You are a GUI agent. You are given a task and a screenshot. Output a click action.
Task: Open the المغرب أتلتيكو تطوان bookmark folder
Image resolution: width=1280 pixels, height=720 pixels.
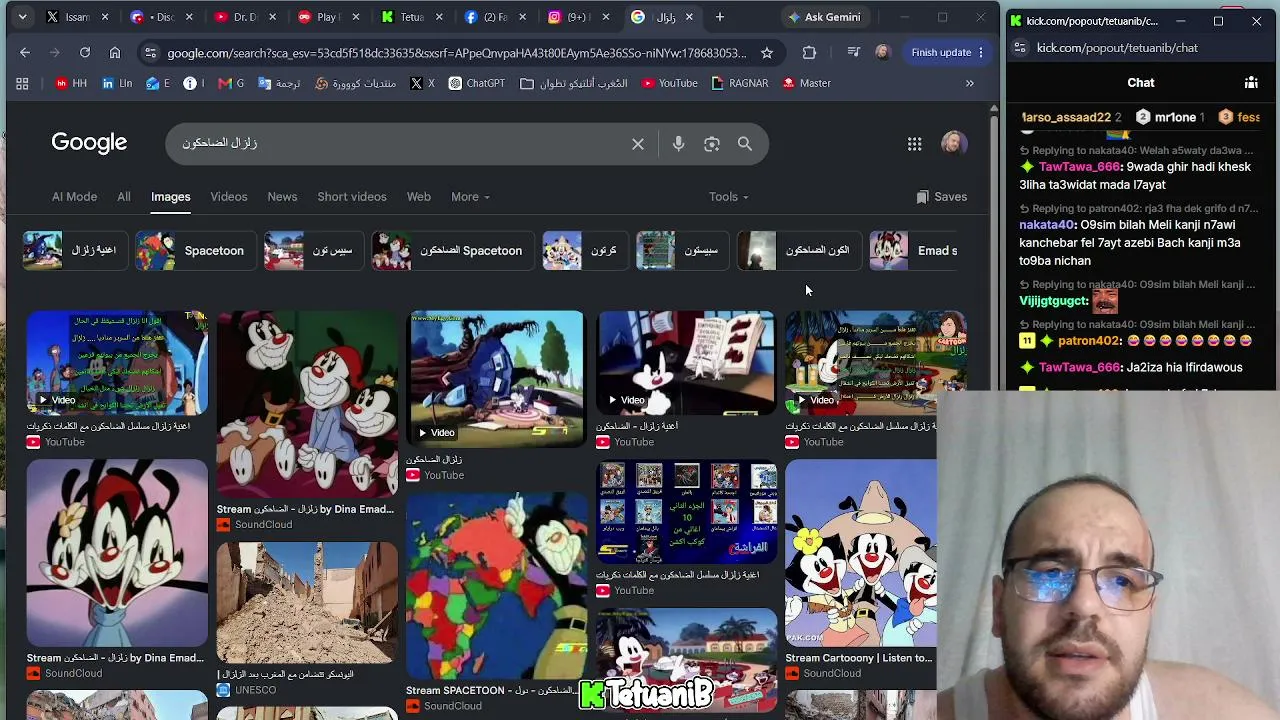[x=574, y=83]
